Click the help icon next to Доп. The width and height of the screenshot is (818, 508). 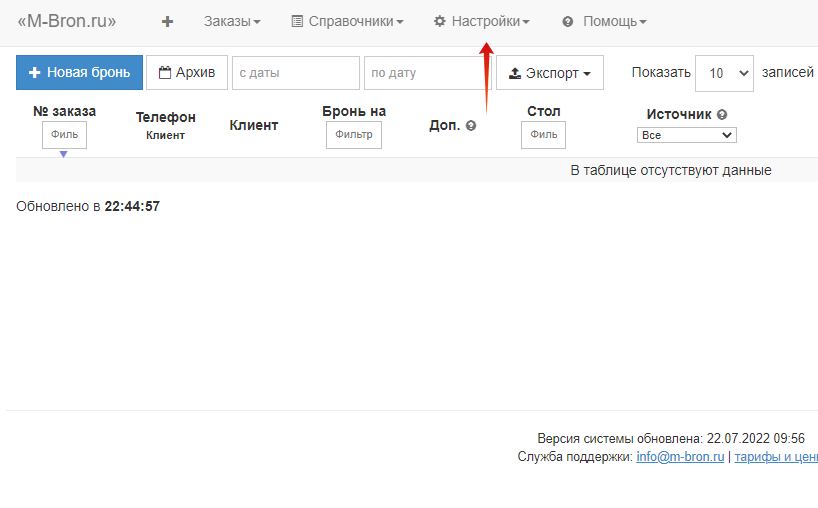click(x=471, y=126)
